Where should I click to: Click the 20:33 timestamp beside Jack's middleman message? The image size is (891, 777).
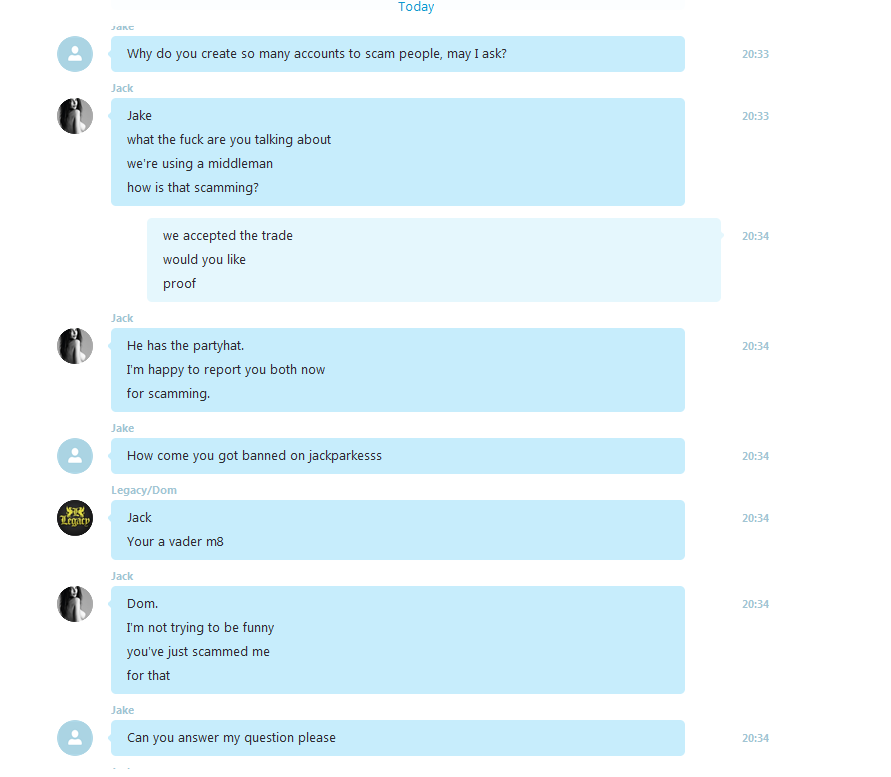click(755, 116)
